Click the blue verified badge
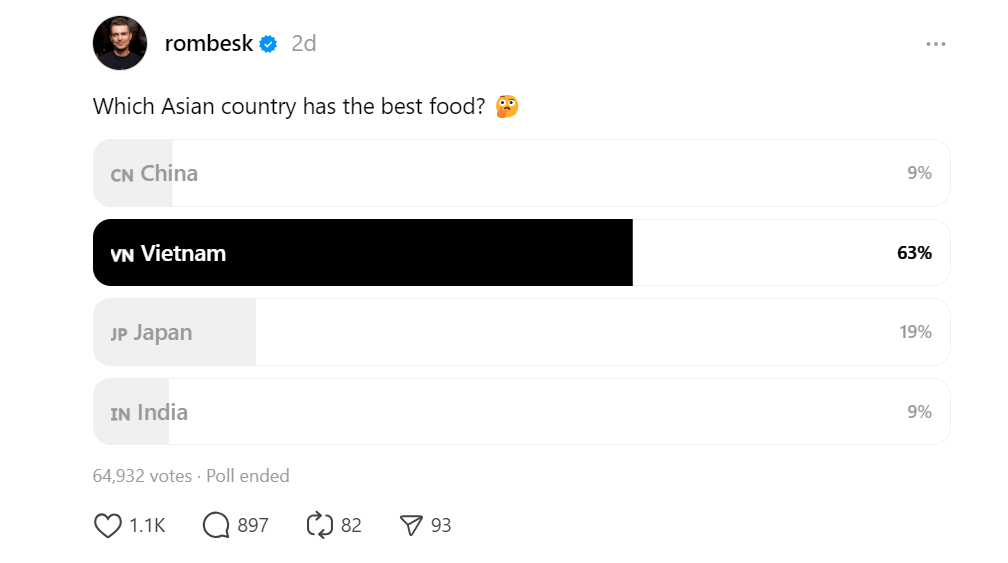The width and height of the screenshot is (1008, 563). tap(268, 44)
